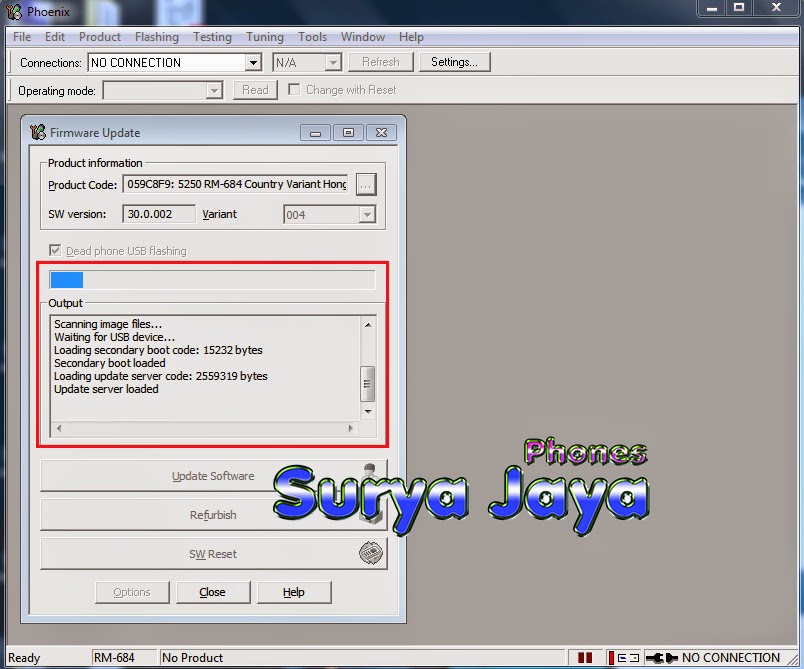Toggle Change with Reset checkbox
Viewport: 804px width, 669px height.
click(x=294, y=90)
